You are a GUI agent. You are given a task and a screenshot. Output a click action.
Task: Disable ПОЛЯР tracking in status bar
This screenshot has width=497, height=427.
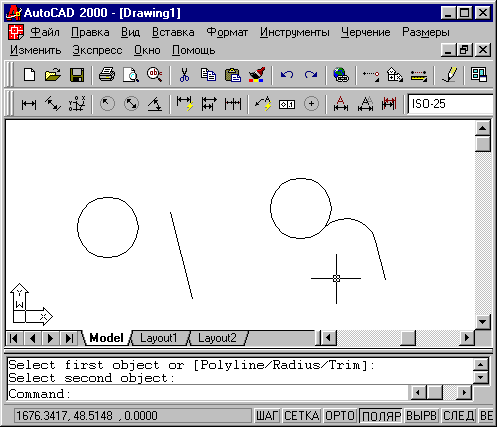381,416
